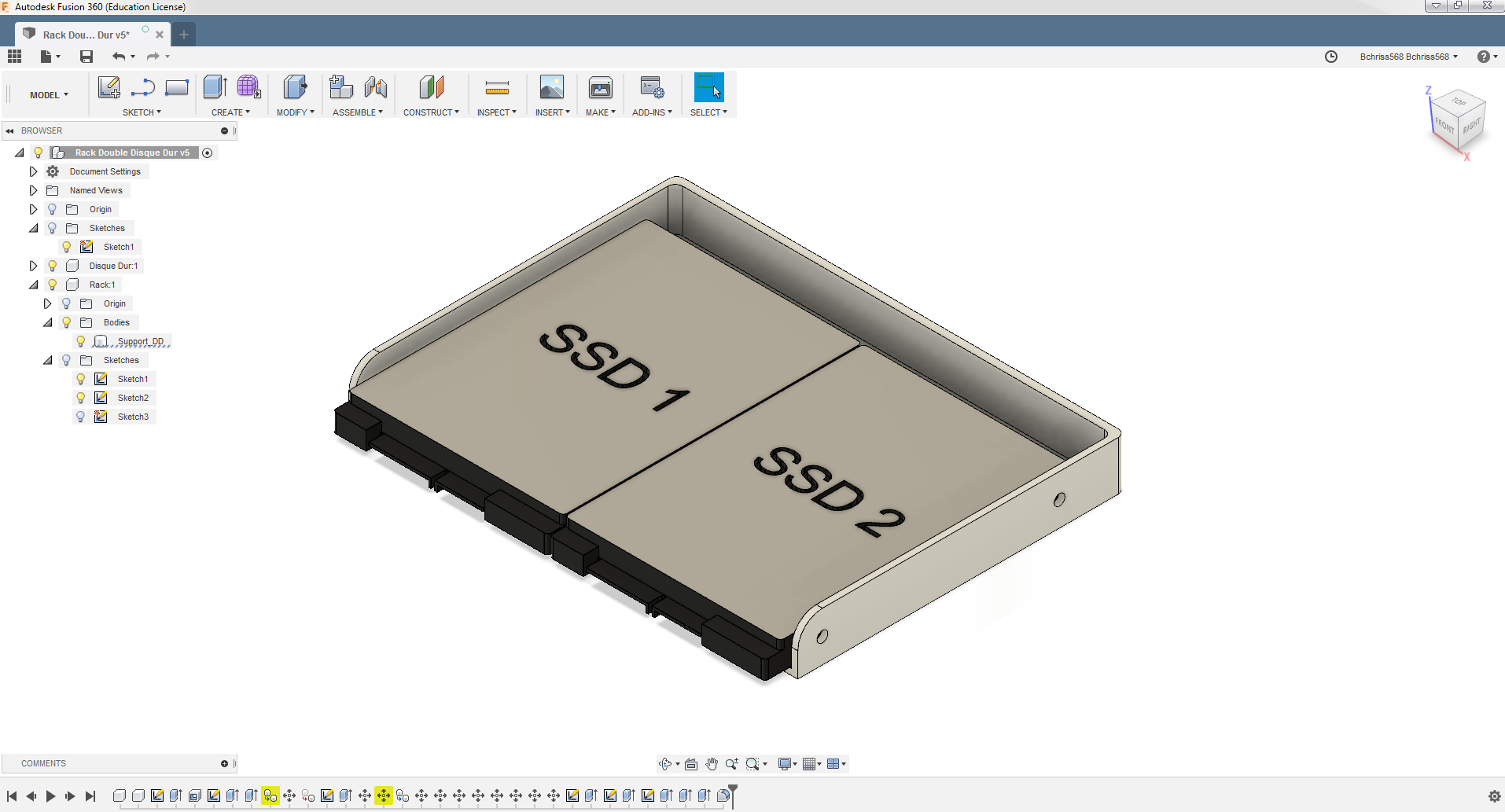
Task: Open Grid and Snaps dropdown
Action: (812, 764)
